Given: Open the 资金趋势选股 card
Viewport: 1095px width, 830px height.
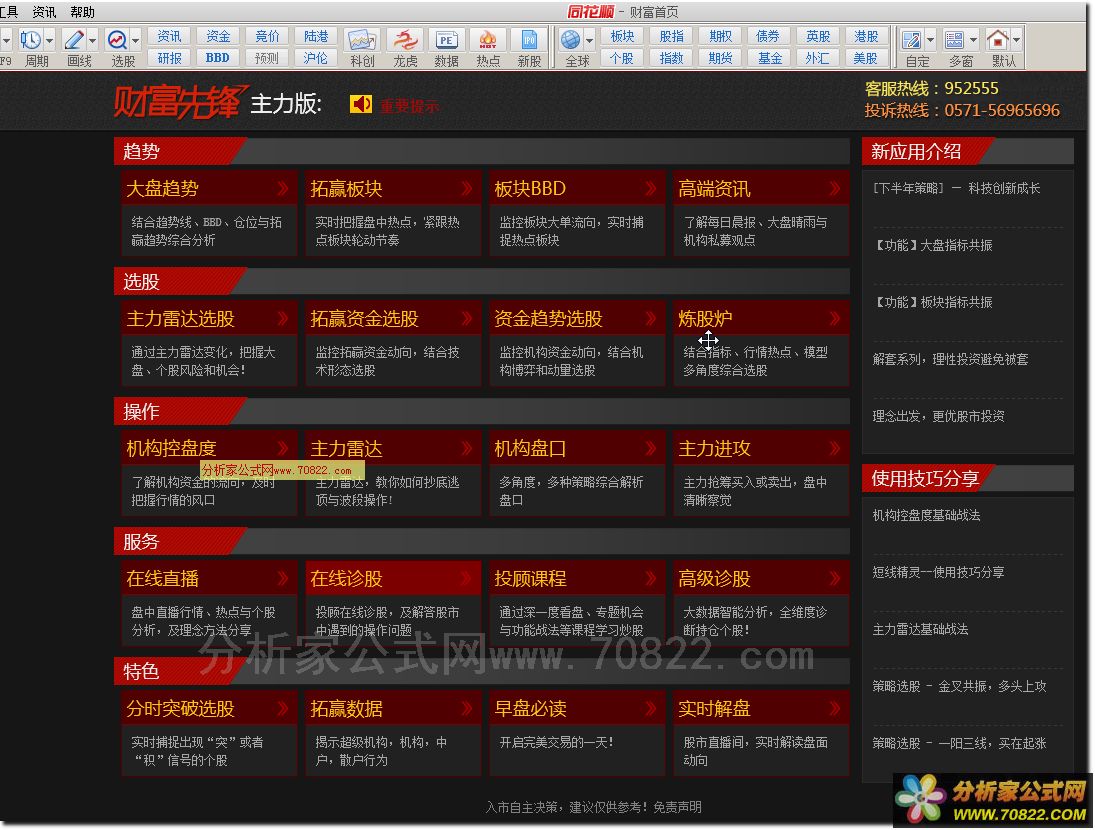Looking at the screenshot, I should click(x=577, y=343).
